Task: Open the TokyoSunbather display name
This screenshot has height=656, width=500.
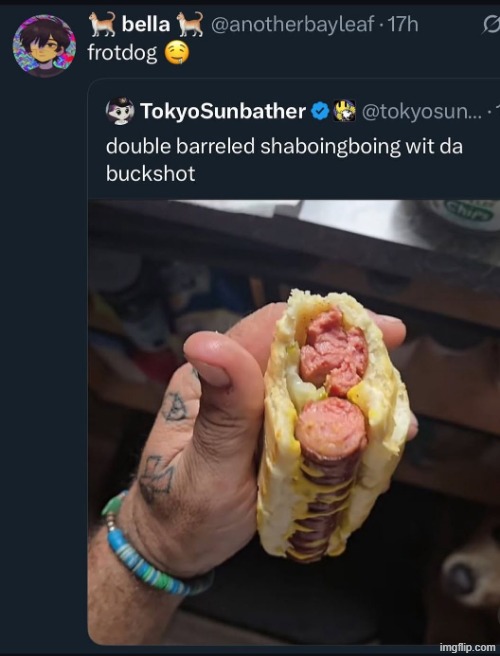Action: pos(223,111)
